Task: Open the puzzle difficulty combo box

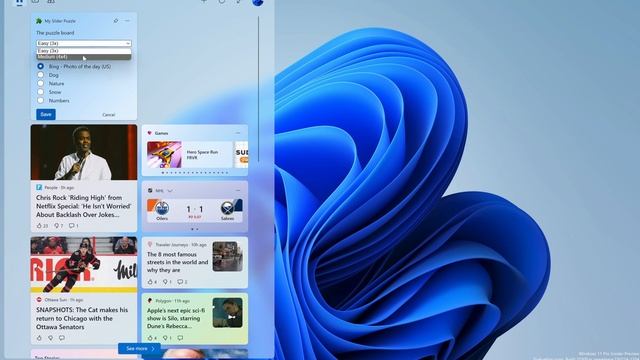Action: [84, 43]
